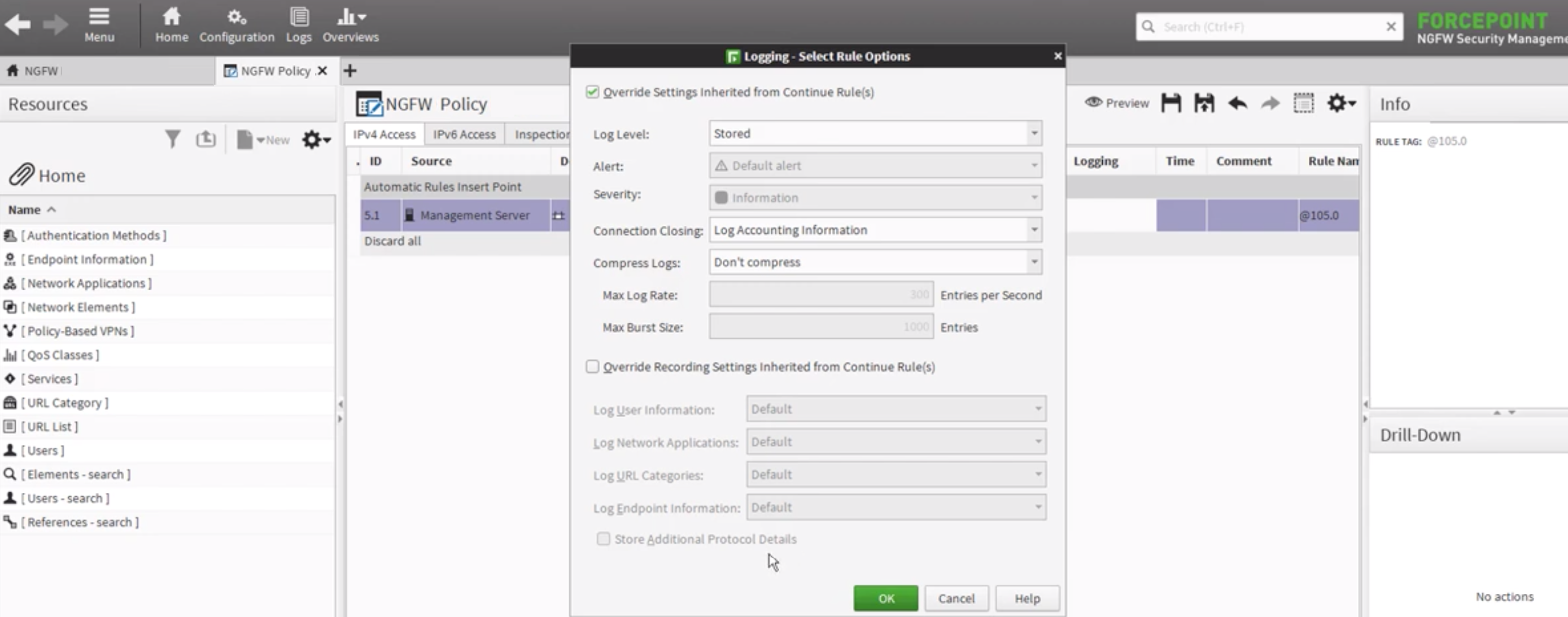Open the Menu hamburger icon

coord(99,25)
